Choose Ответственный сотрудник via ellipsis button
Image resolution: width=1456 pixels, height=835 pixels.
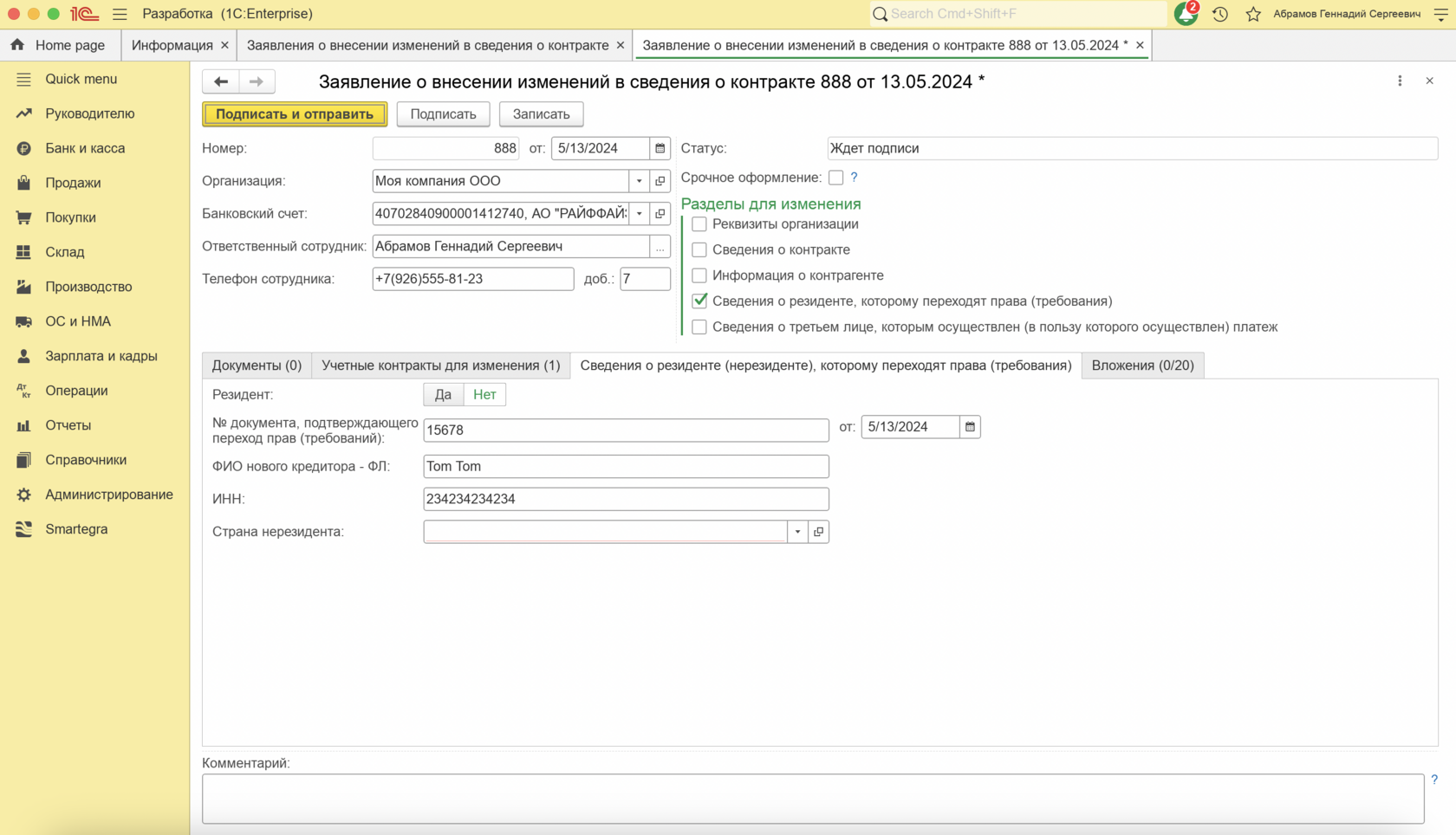click(660, 247)
